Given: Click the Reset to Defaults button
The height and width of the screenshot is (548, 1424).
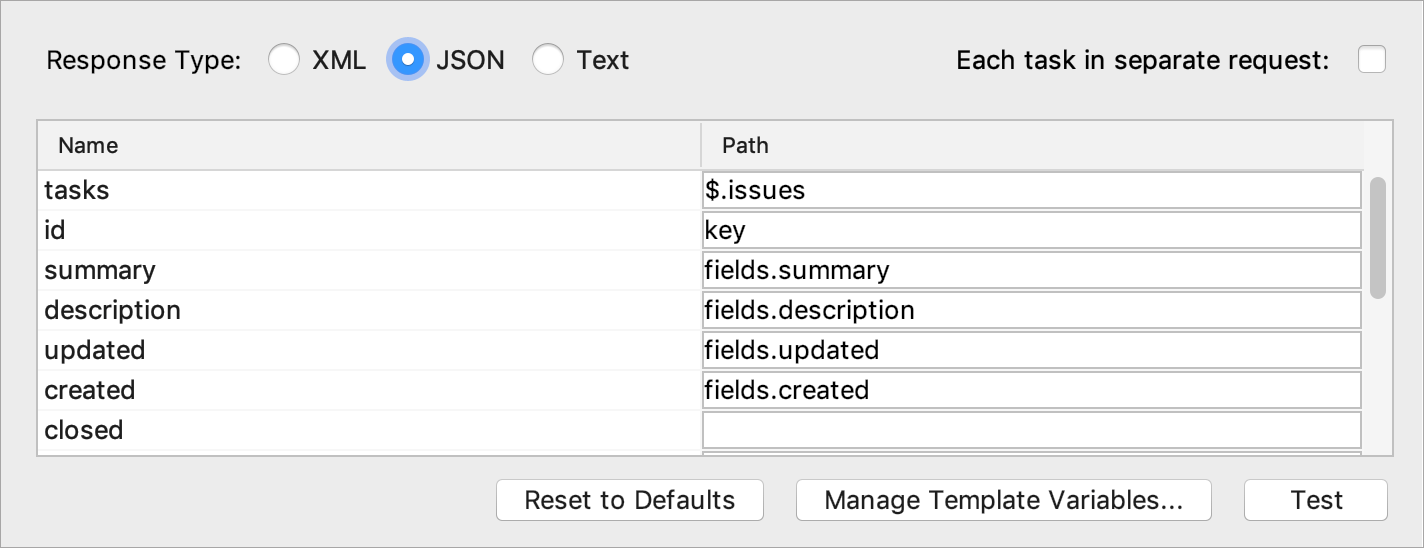Looking at the screenshot, I should coord(630,500).
